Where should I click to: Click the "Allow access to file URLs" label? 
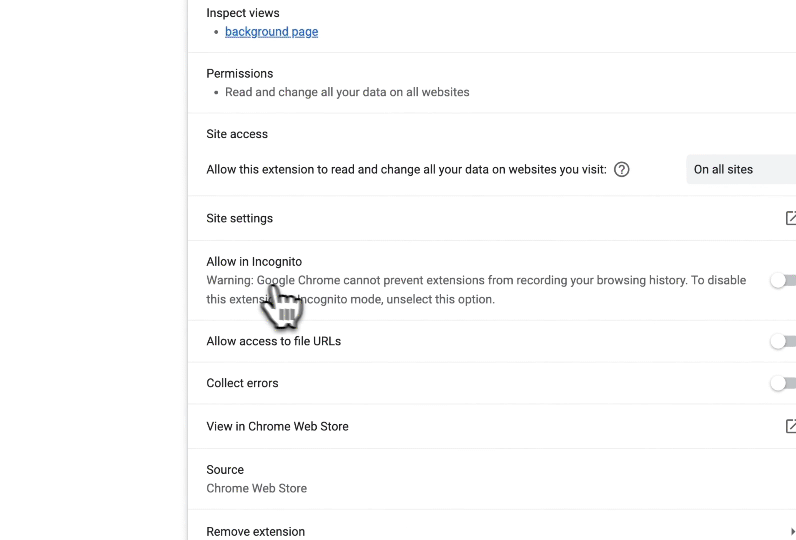(273, 342)
